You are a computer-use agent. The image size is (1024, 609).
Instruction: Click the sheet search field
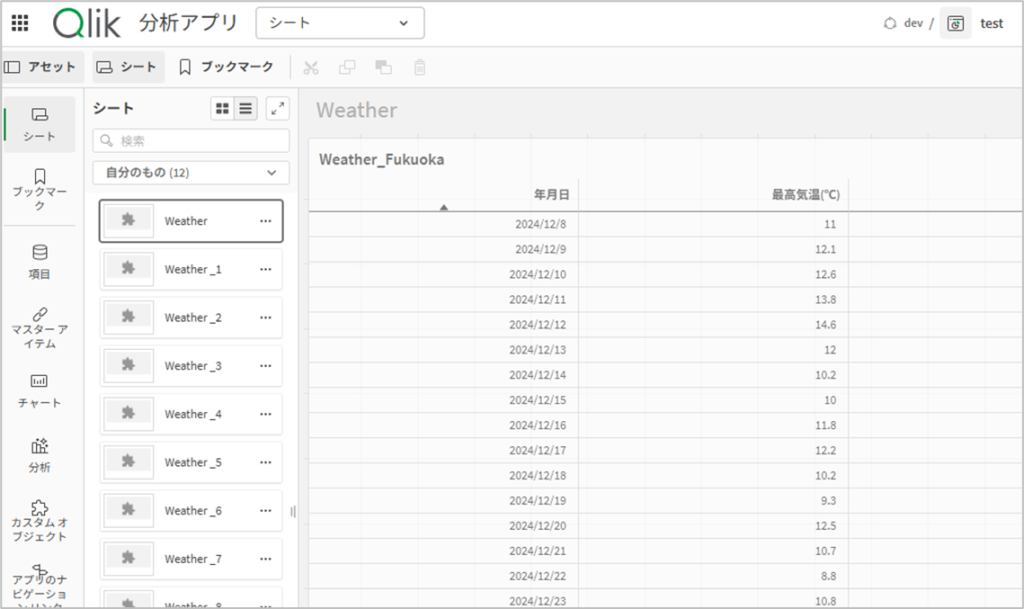191,141
